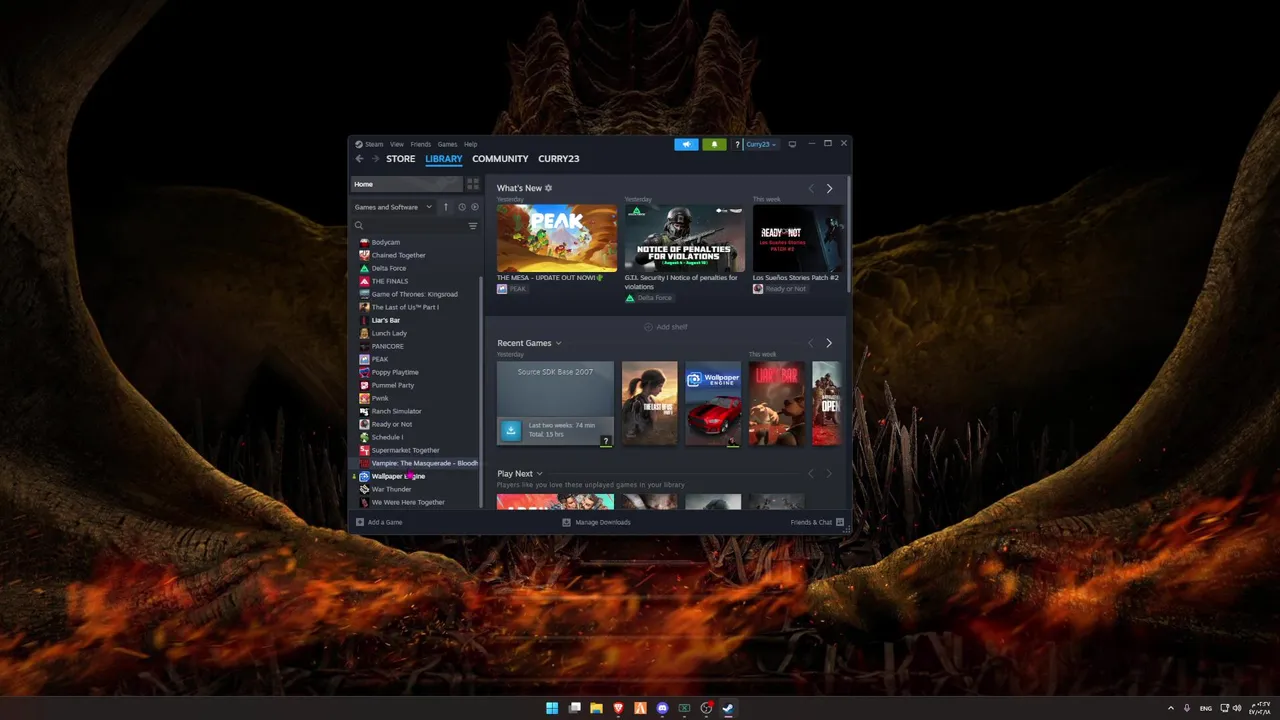Open The Last of Us recent game cover

650,403
